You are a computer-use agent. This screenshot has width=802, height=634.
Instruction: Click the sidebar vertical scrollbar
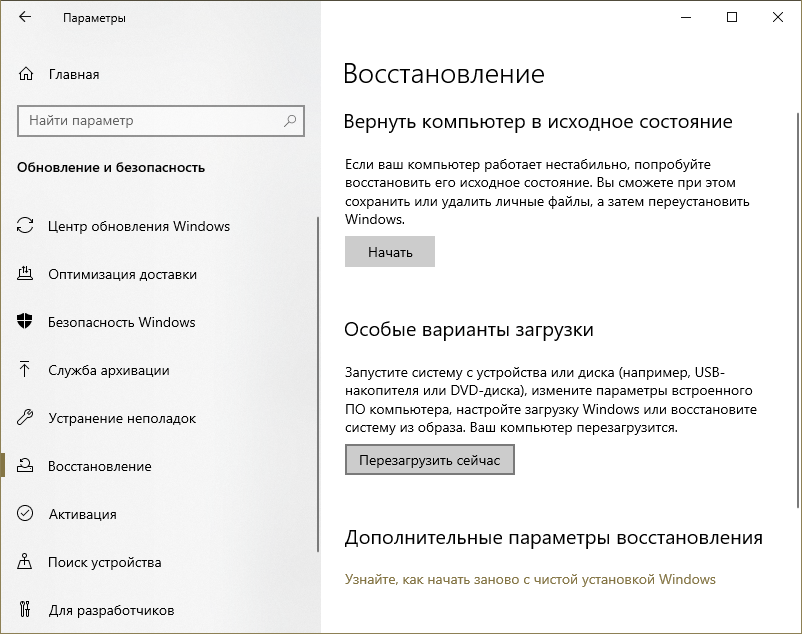[x=318, y=380]
